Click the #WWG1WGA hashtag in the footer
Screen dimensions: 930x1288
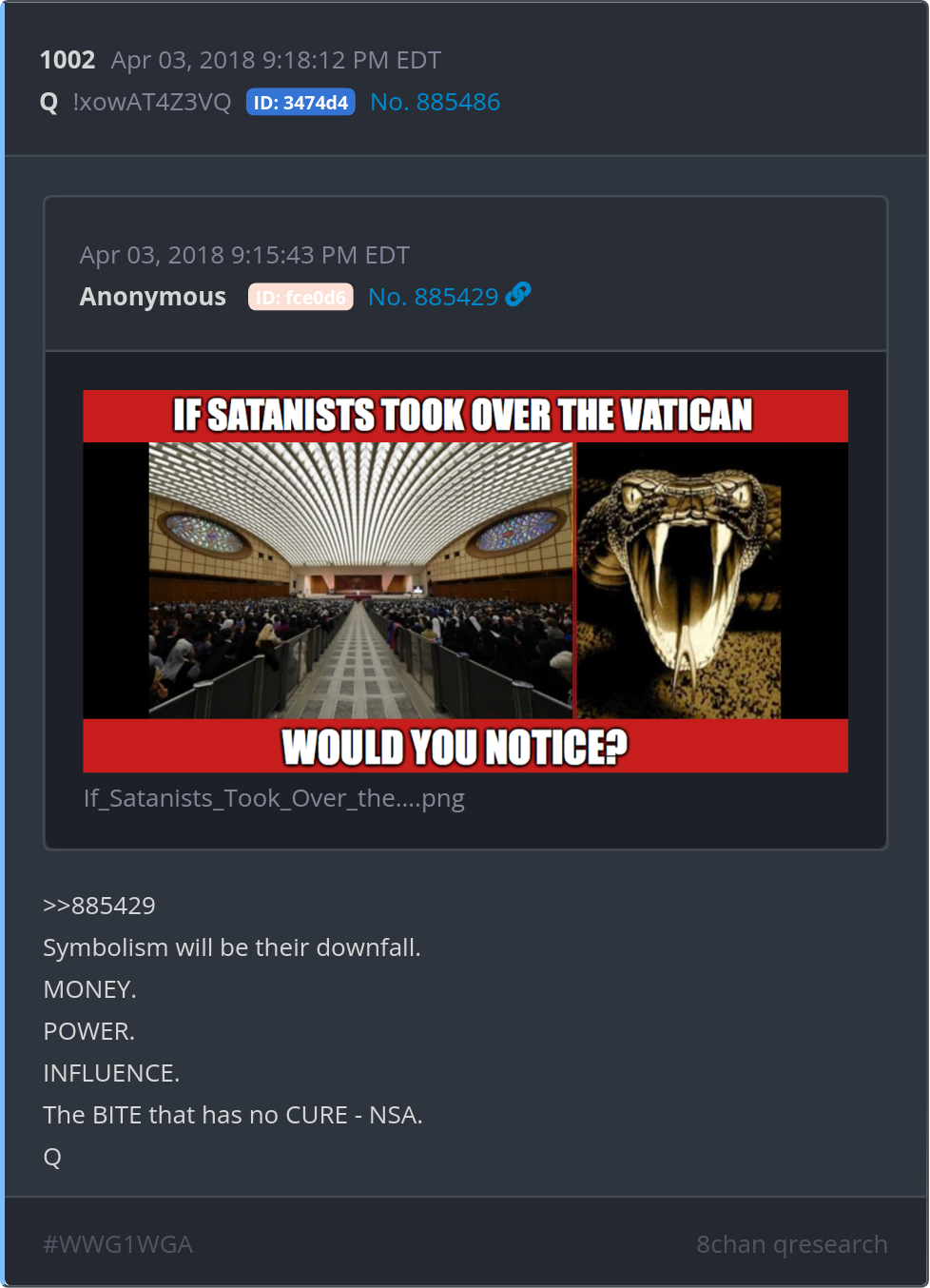click(x=118, y=1244)
